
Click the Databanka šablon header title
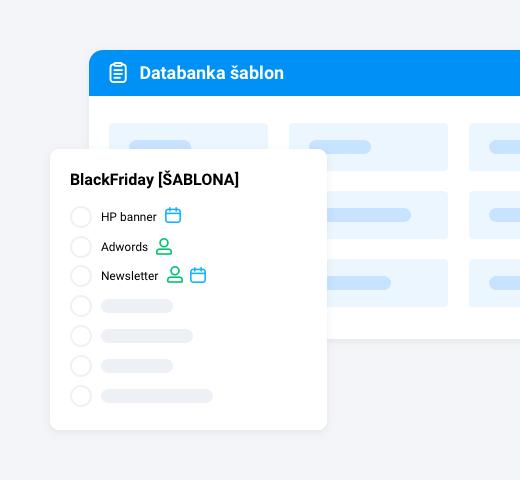coord(212,73)
